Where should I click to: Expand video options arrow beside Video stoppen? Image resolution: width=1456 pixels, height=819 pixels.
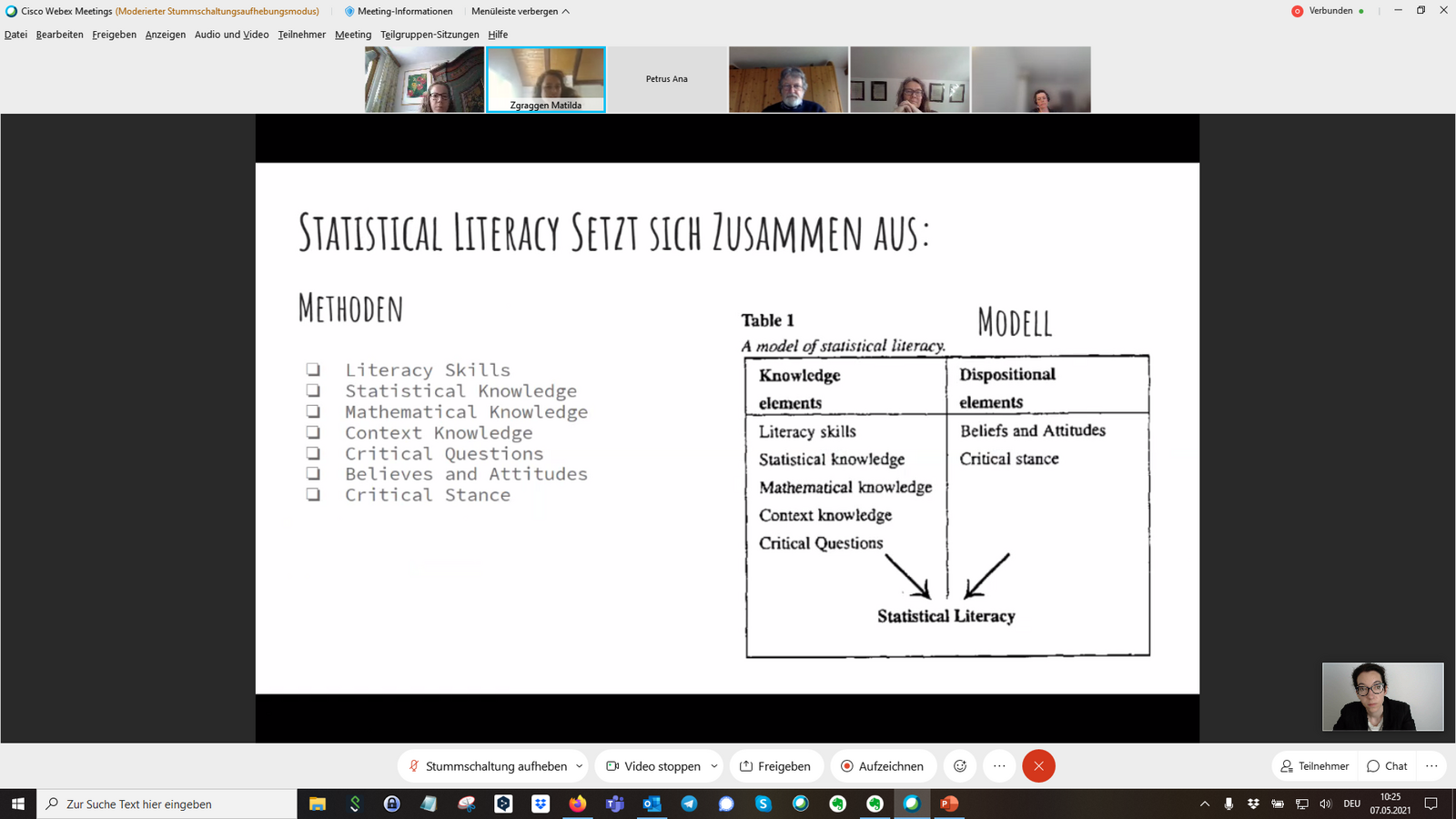tap(714, 766)
